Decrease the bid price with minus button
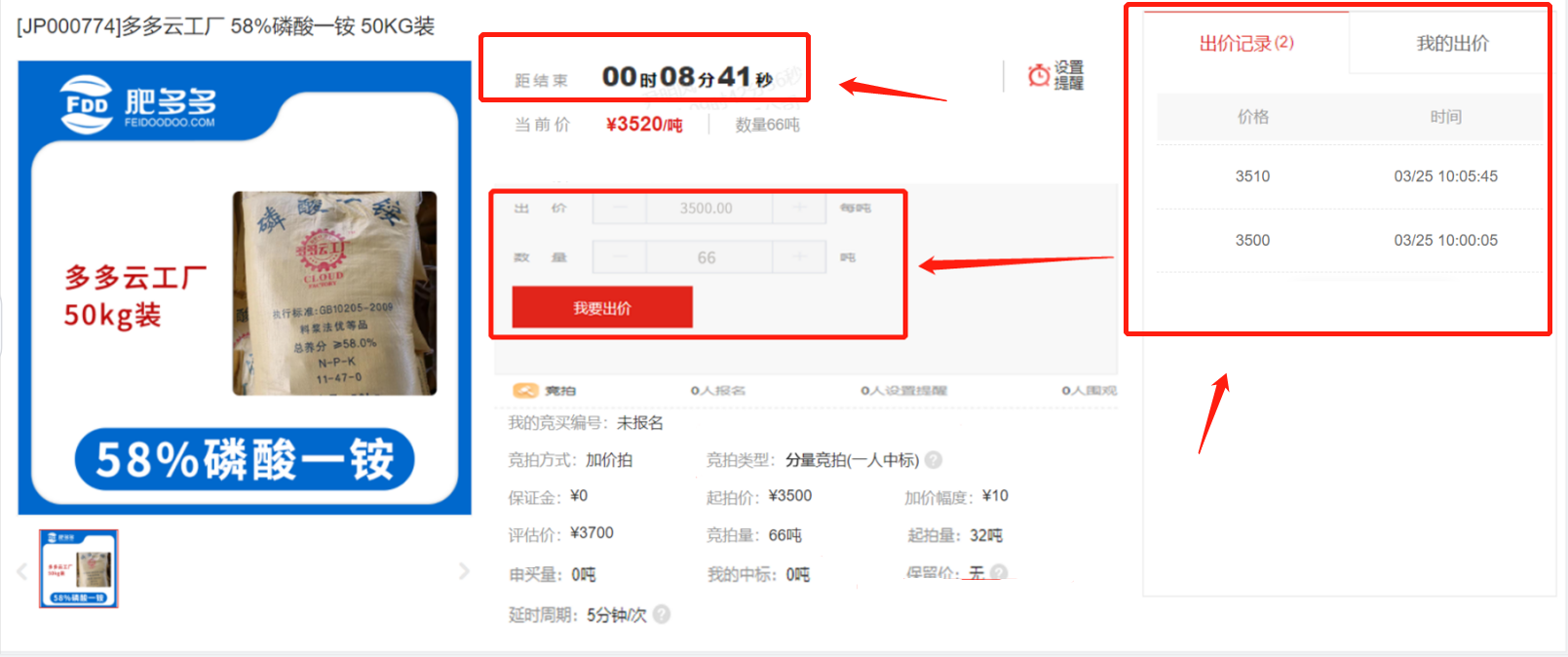This screenshot has width=1568, height=657. (x=618, y=208)
